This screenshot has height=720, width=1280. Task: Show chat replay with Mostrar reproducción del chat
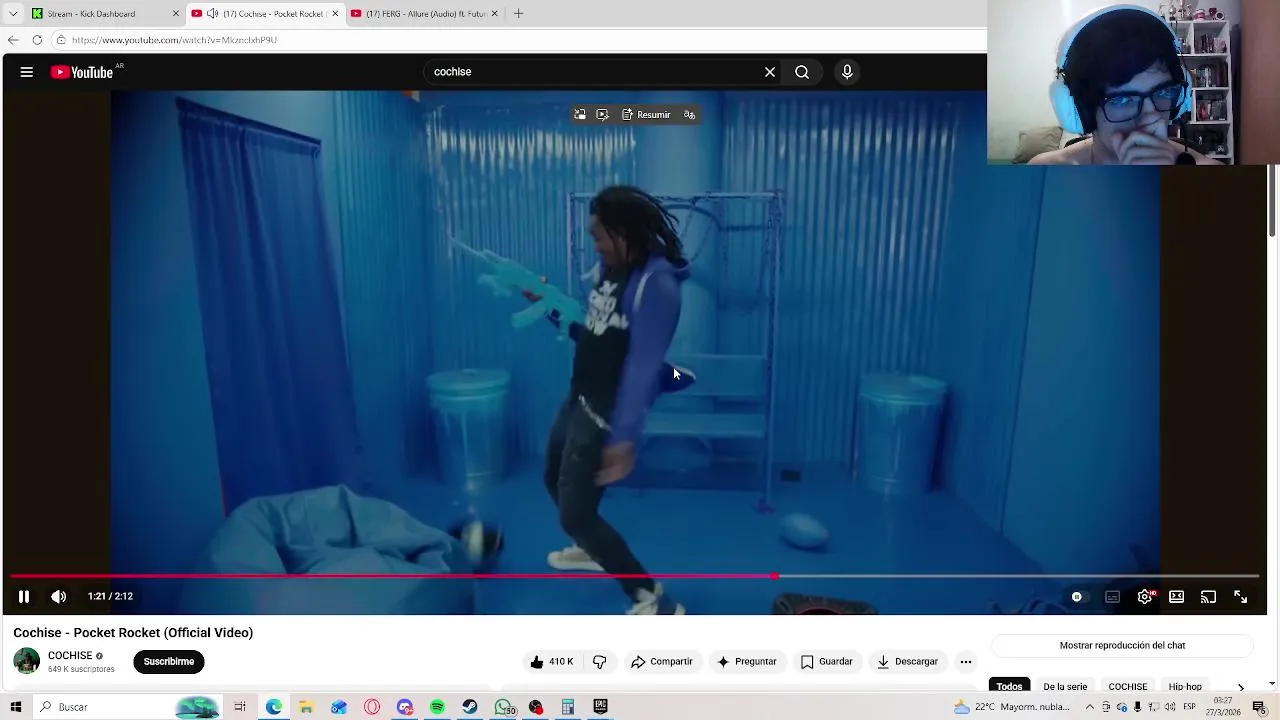point(1122,646)
